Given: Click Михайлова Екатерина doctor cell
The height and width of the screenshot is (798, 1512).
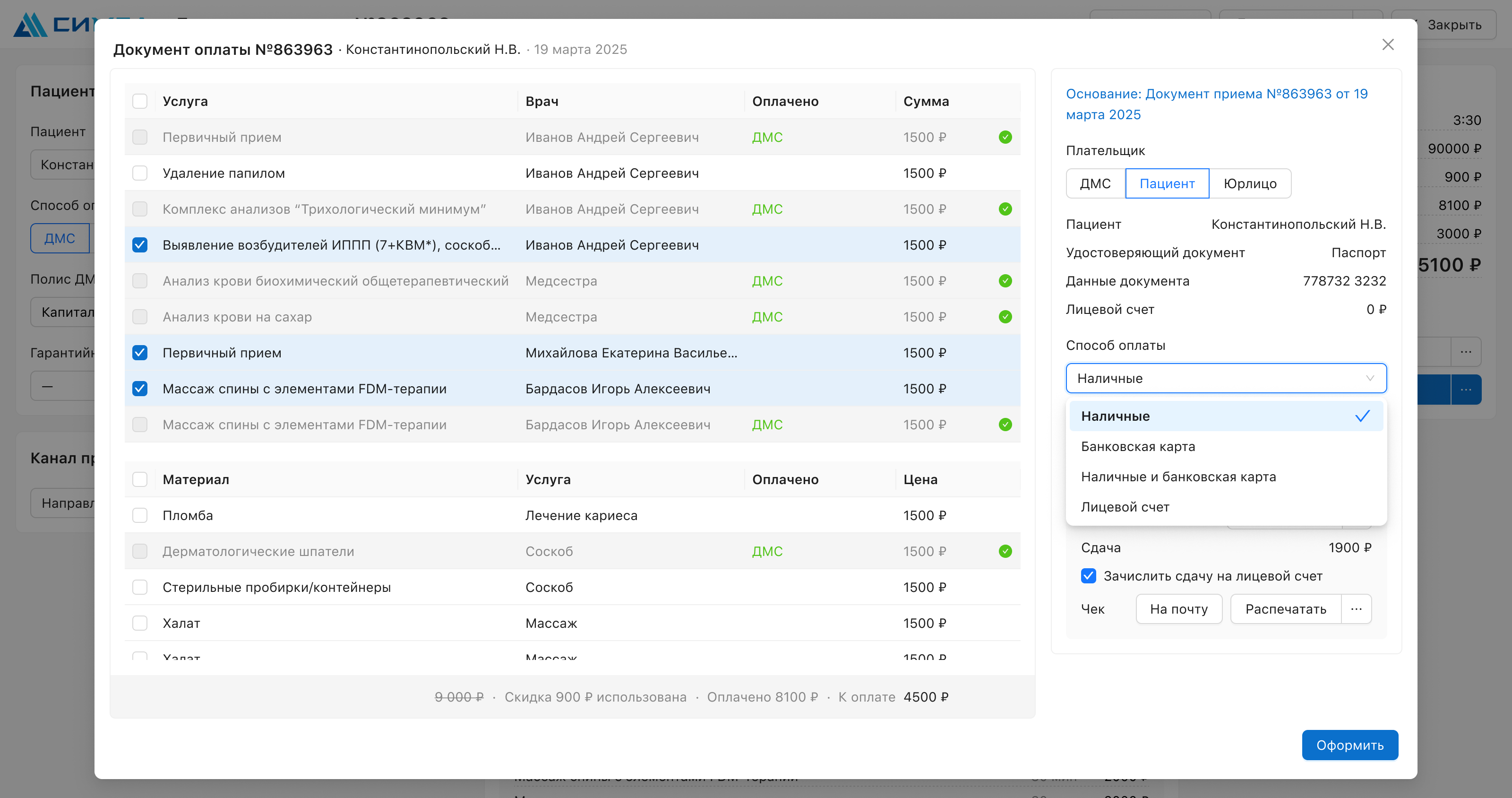Looking at the screenshot, I should (x=631, y=353).
